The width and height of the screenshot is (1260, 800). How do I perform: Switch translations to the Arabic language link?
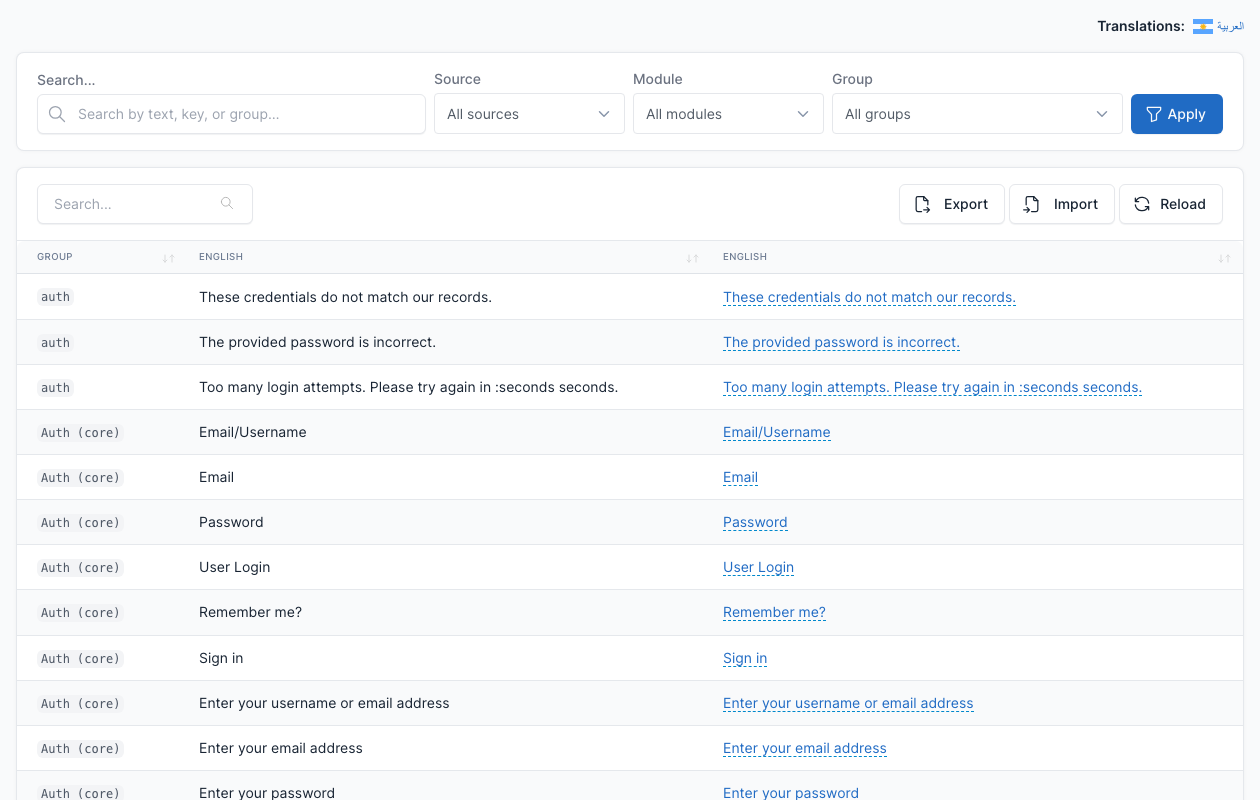point(1230,26)
